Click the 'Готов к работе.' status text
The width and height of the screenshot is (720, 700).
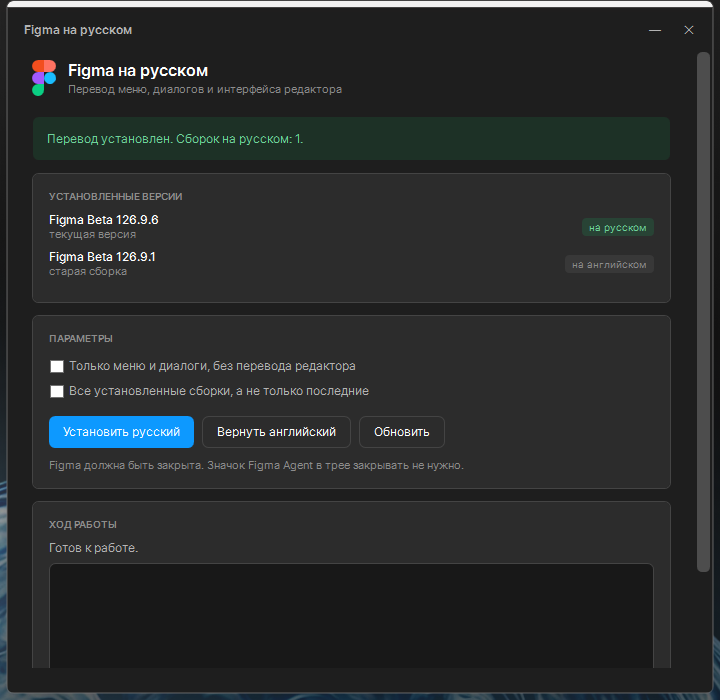click(94, 548)
